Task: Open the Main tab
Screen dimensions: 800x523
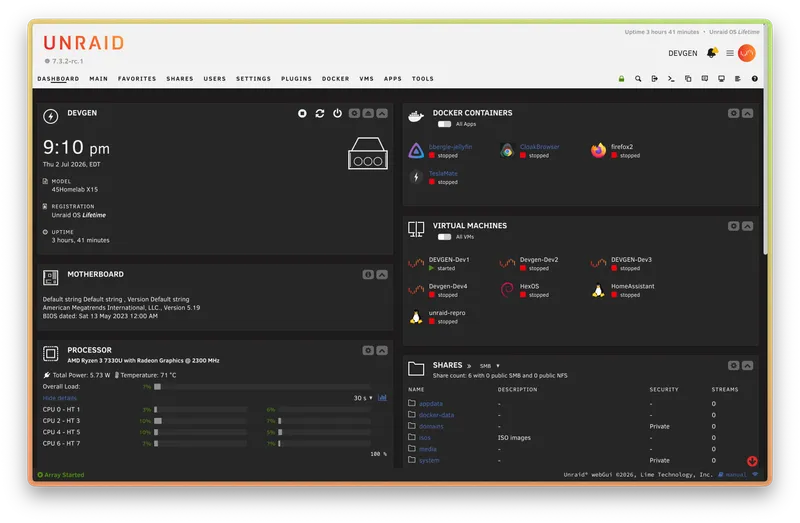Action: pos(98,79)
